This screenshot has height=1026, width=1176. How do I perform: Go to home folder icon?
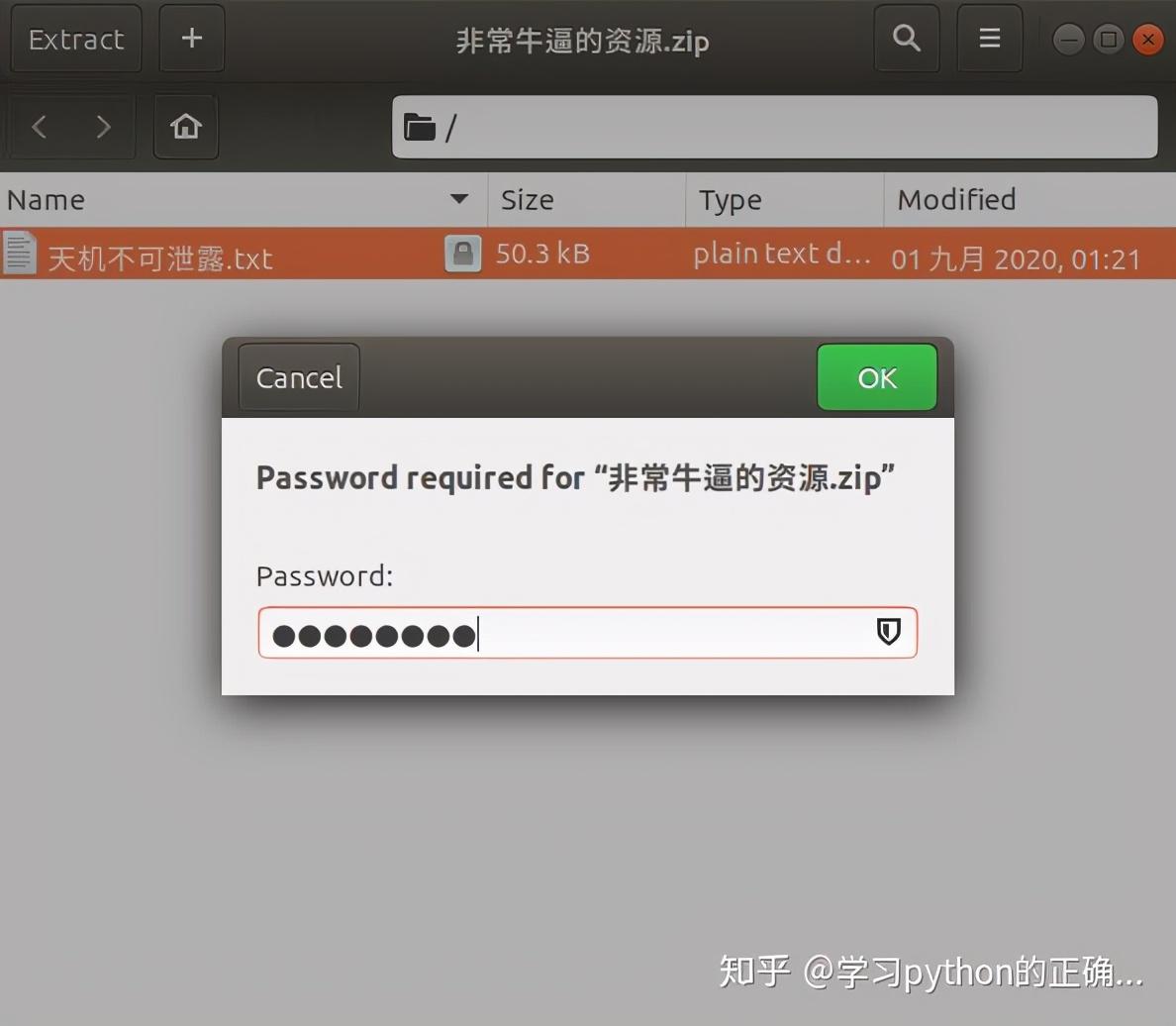186,126
